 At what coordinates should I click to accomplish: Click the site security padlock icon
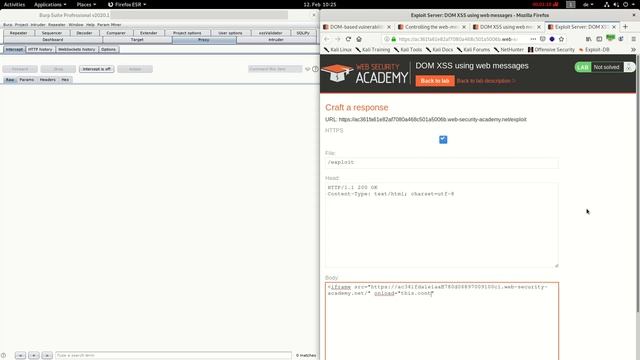pyautogui.click(x=393, y=39)
